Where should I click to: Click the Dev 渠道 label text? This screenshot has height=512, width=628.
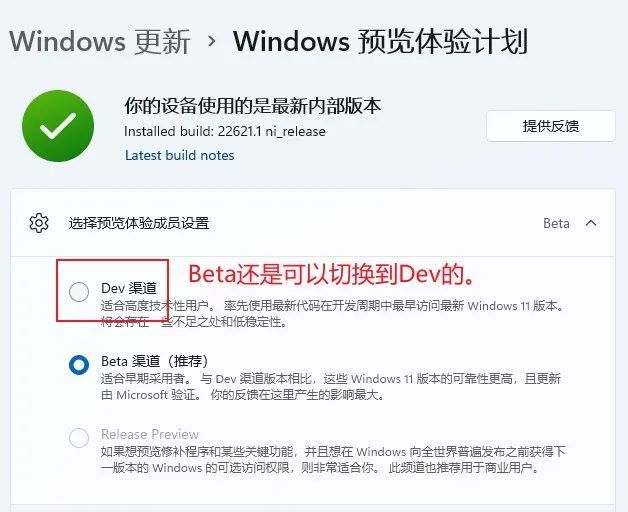[129, 288]
